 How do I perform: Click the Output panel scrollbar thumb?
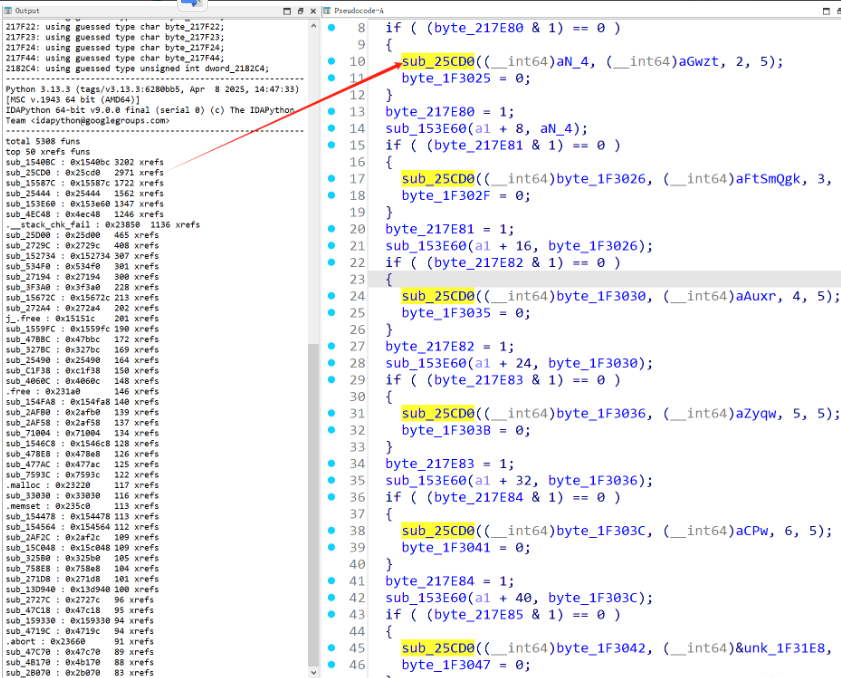[314, 506]
